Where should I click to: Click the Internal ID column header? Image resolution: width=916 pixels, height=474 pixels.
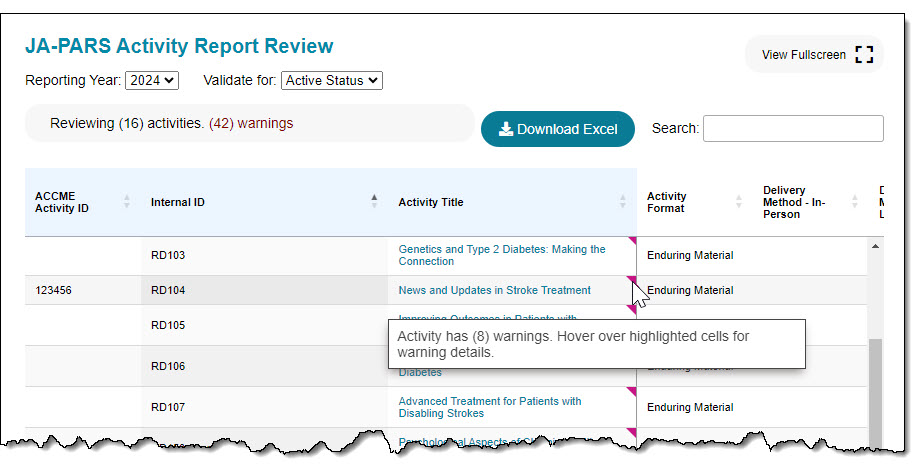265,202
